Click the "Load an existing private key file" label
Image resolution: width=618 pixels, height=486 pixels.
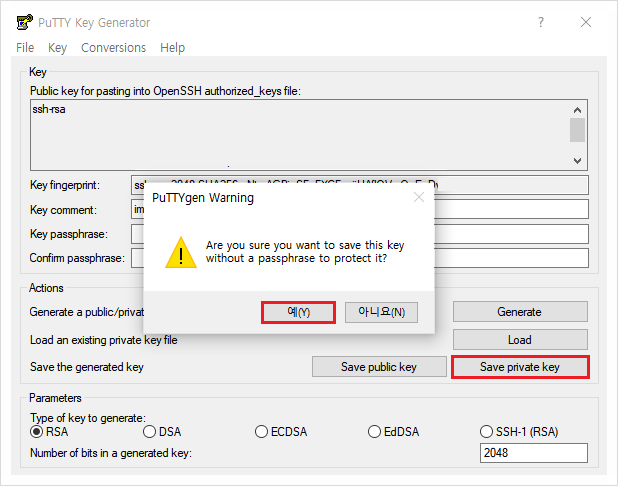tap(104, 340)
